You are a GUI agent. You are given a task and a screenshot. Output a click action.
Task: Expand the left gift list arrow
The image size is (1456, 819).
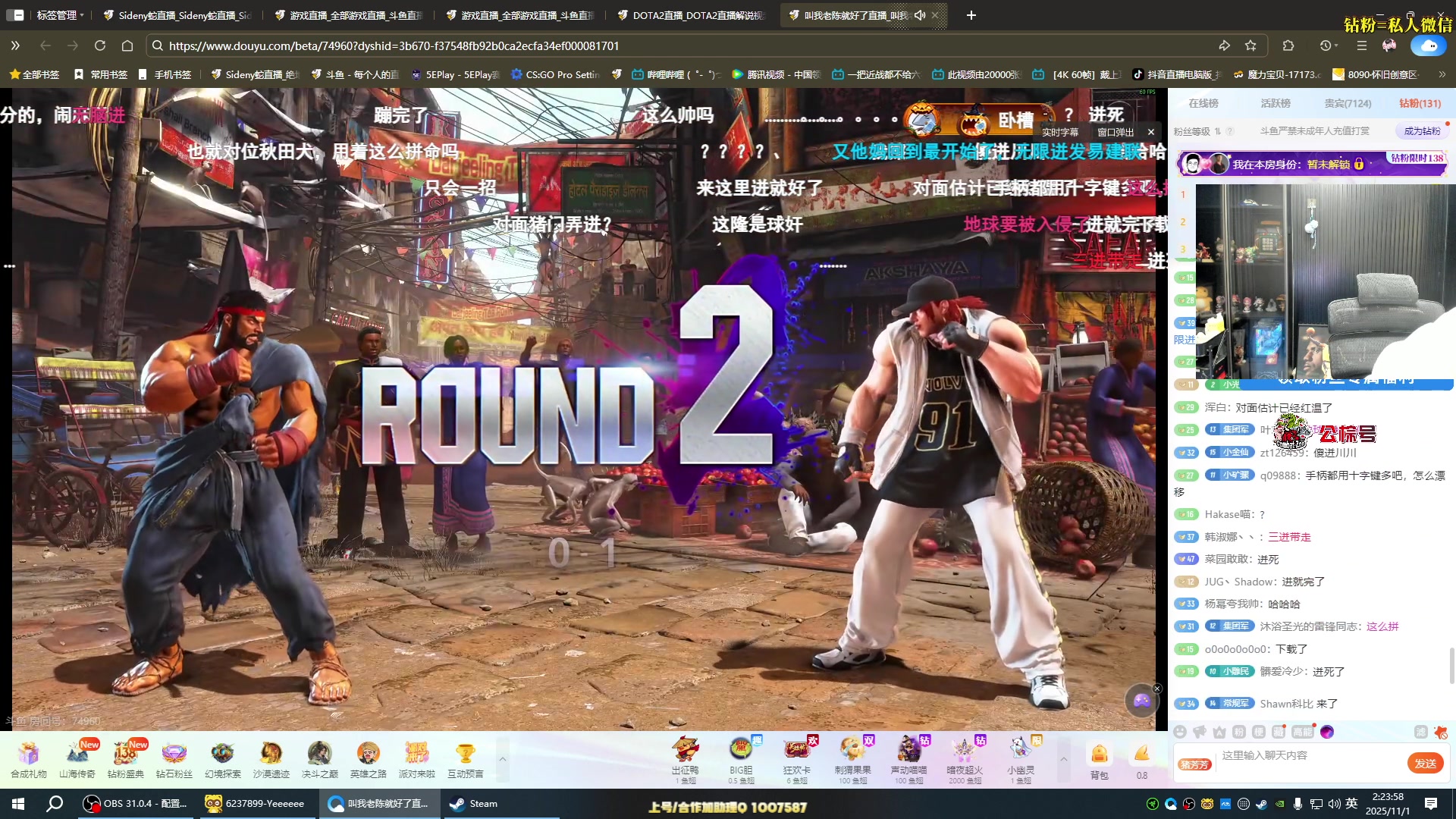click(502, 758)
